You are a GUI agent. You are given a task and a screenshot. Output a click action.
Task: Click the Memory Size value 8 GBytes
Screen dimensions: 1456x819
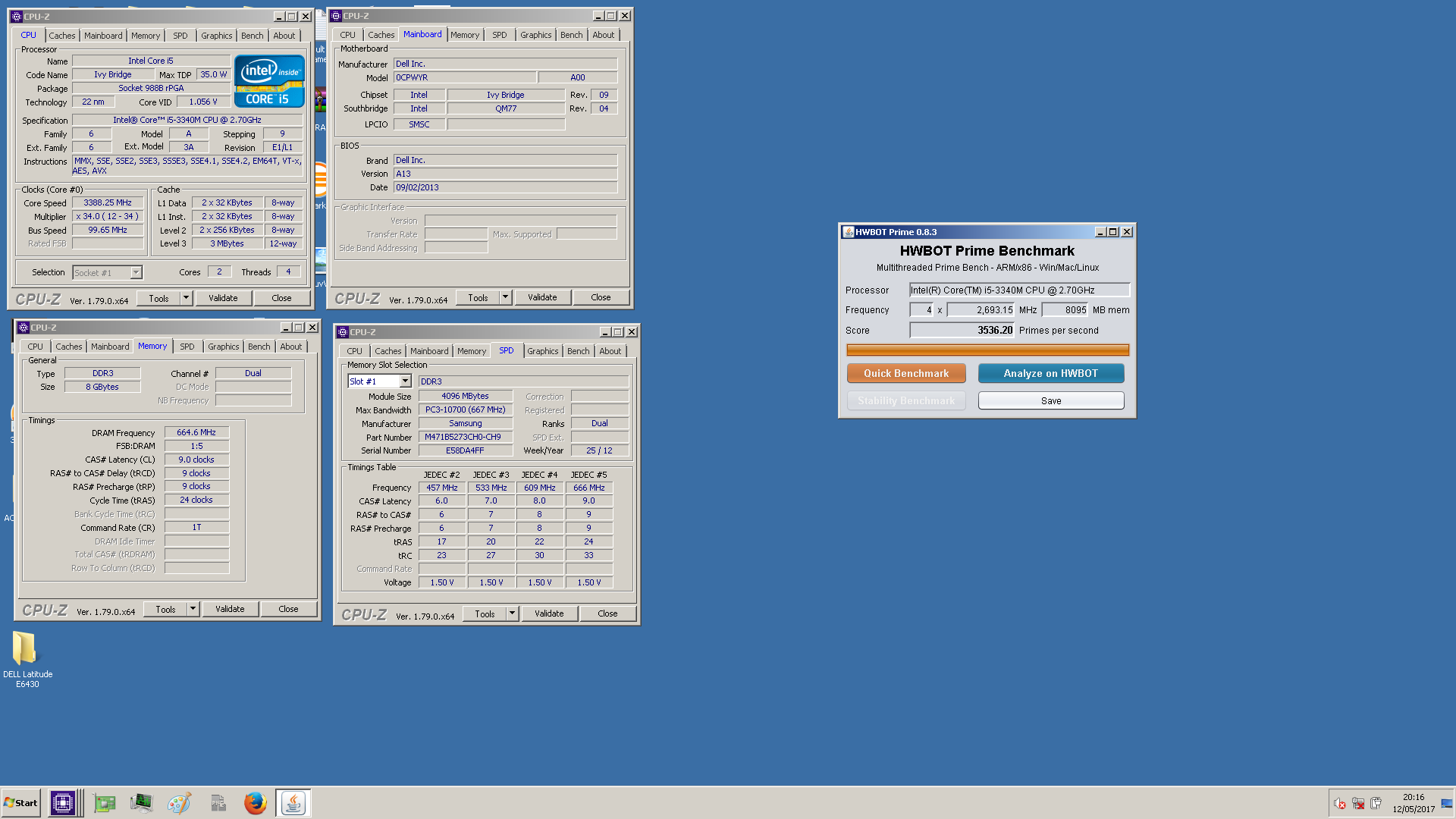pyautogui.click(x=102, y=387)
